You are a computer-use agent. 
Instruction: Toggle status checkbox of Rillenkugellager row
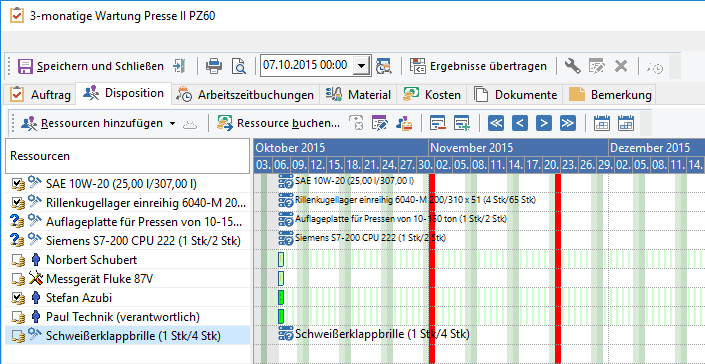tap(18, 203)
